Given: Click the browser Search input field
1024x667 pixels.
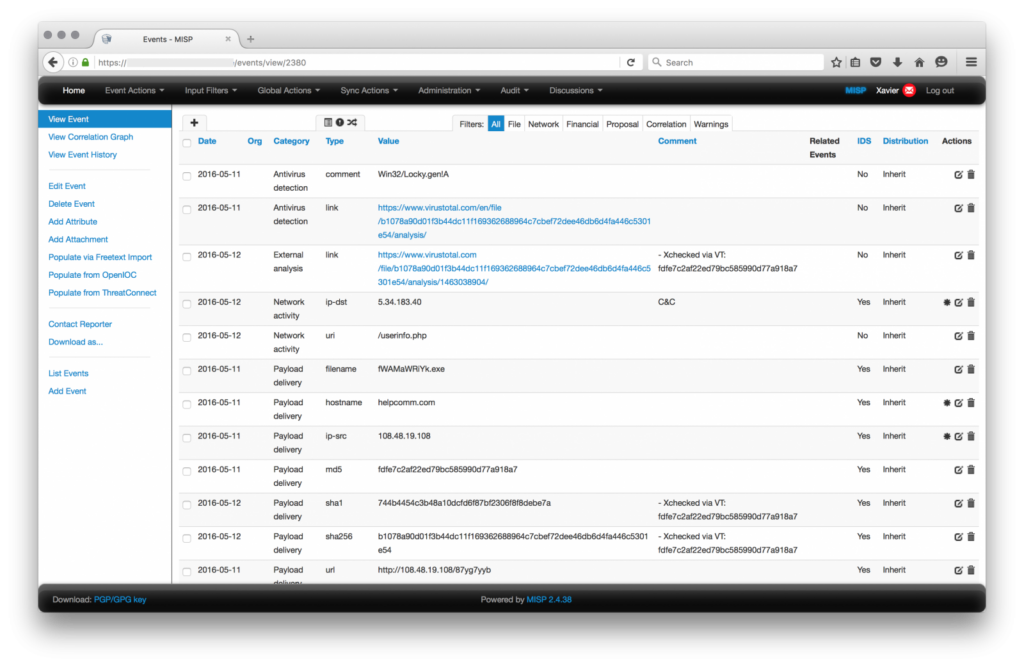Looking at the screenshot, I should (x=735, y=62).
